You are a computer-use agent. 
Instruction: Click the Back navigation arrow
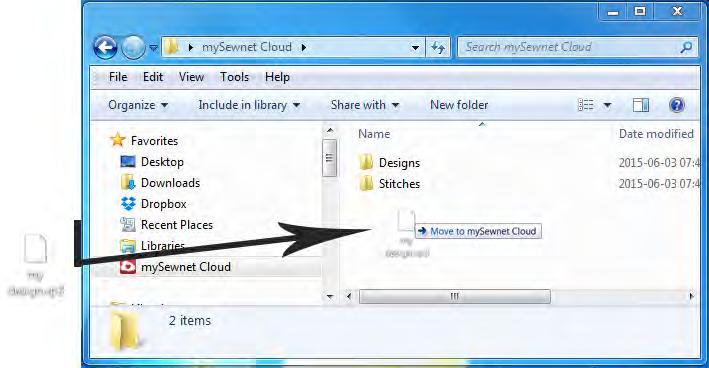click(105, 47)
